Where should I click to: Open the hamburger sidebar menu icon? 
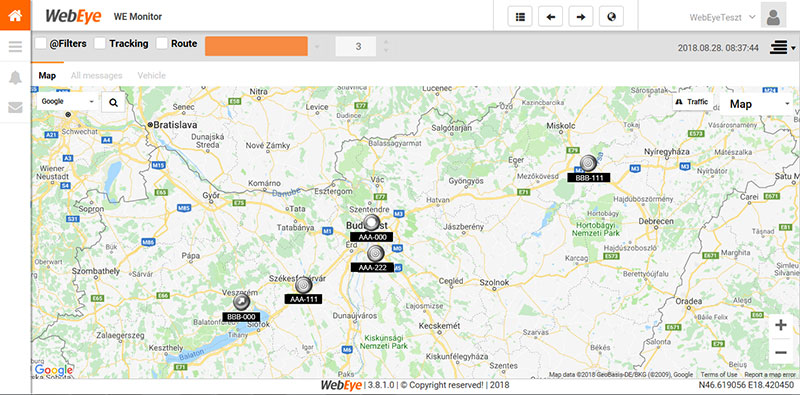coord(15,47)
